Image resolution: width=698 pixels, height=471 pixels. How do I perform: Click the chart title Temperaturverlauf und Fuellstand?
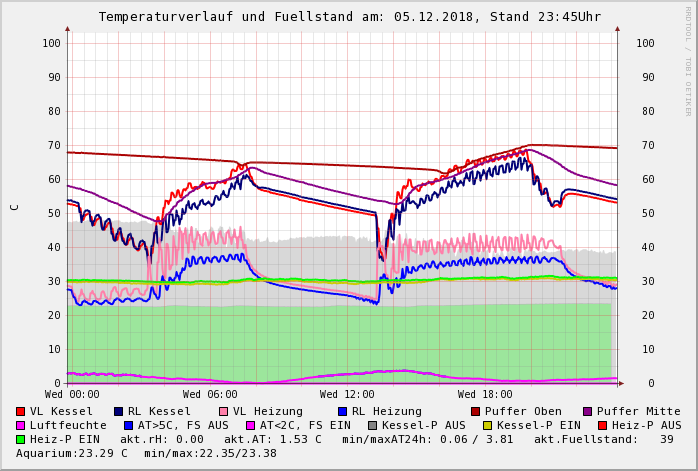349,17
